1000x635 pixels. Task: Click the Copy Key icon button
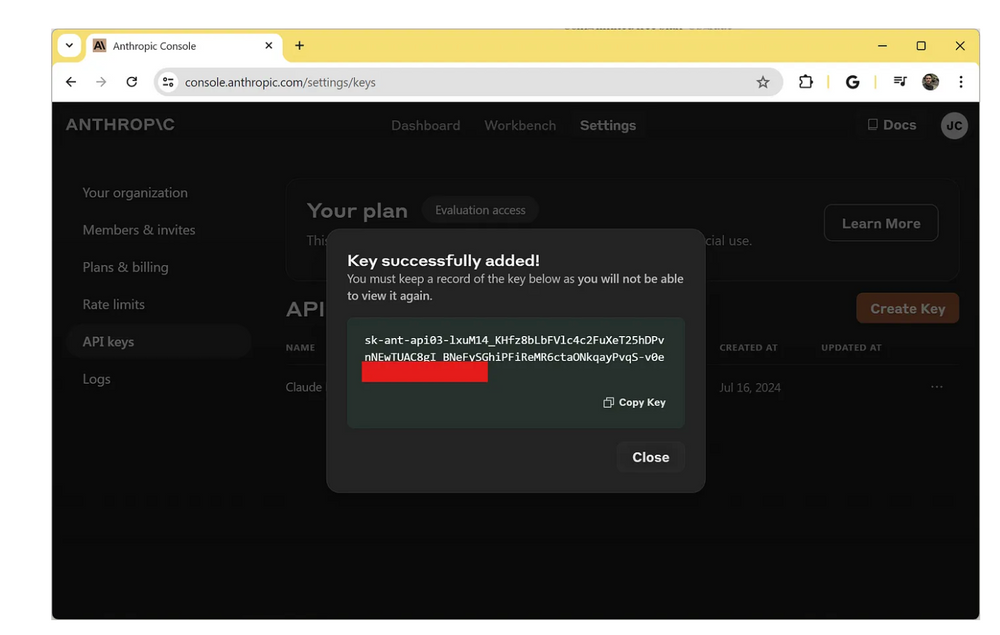[635, 402]
